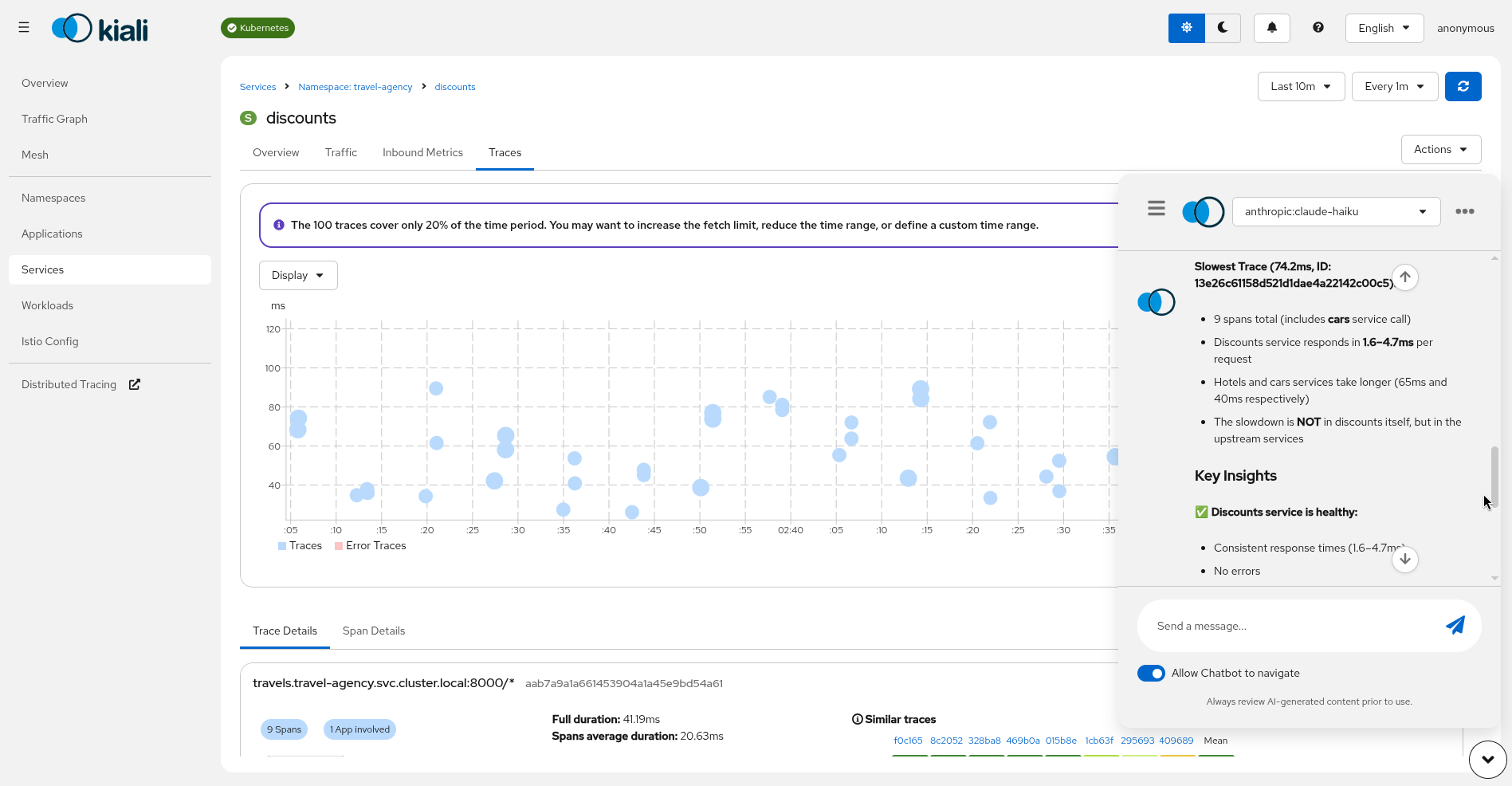The image size is (1512, 786).
Task: Click the chat panel scrollbar thumb
Action: tap(1494, 477)
